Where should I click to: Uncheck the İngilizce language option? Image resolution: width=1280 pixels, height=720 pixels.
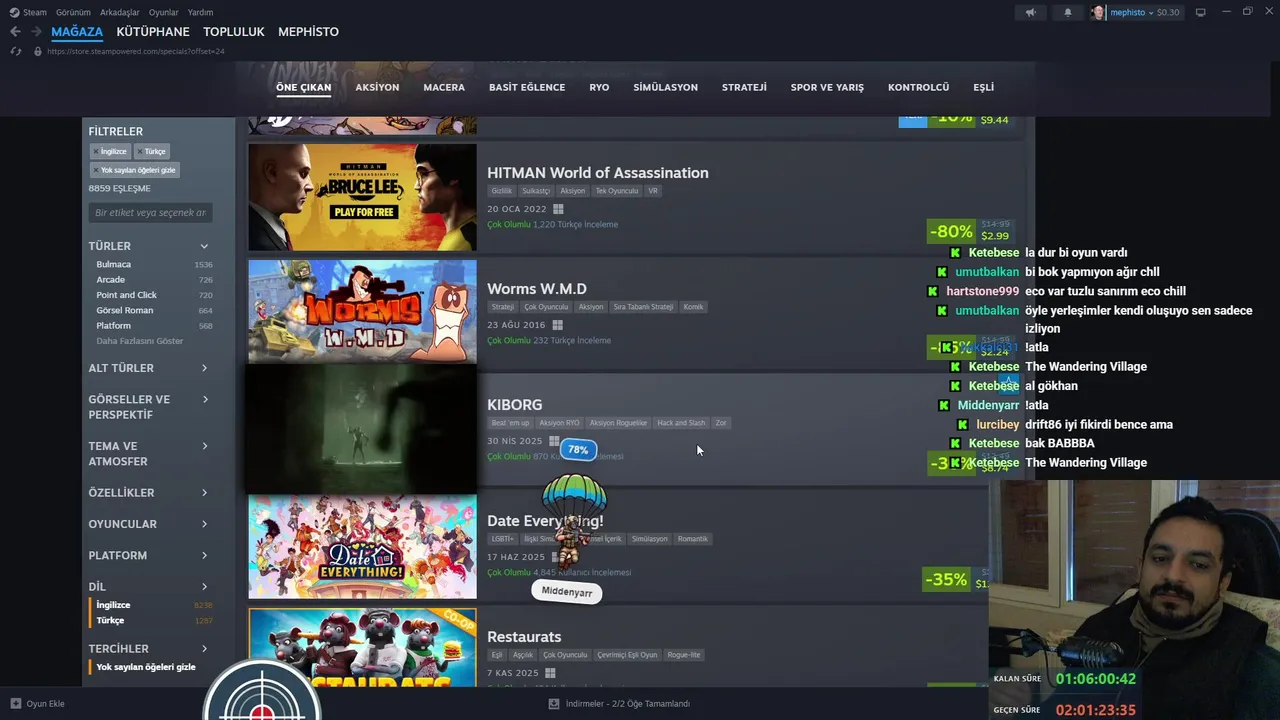pyautogui.click(x=154, y=605)
